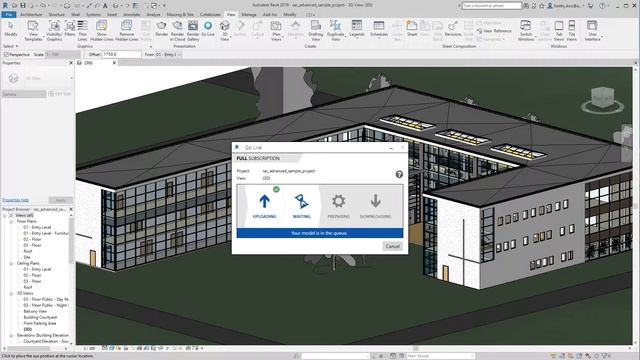Click the queue status bar in Go Live dialog
The image size is (640, 360).
pyautogui.click(x=320, y=233)
